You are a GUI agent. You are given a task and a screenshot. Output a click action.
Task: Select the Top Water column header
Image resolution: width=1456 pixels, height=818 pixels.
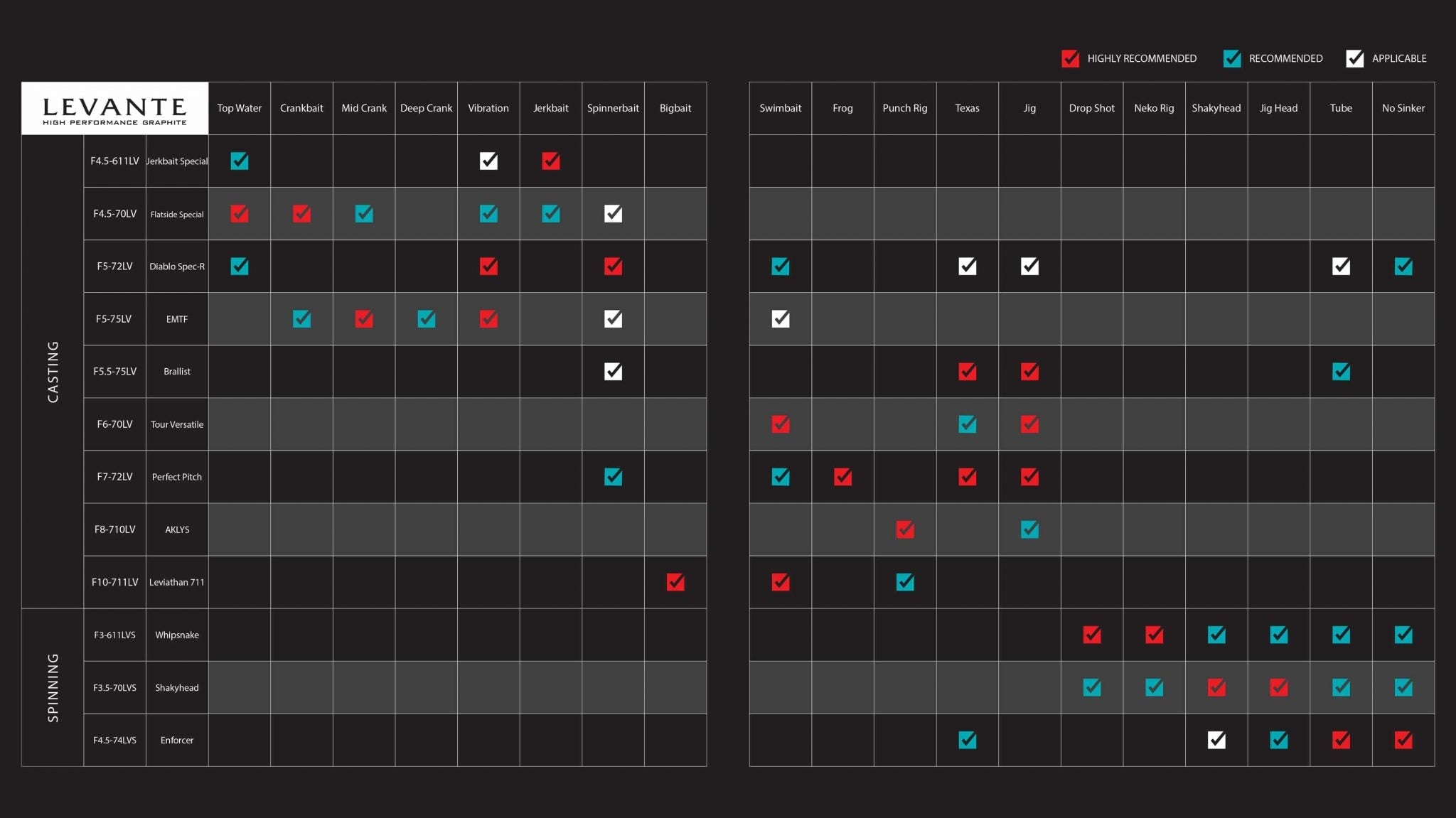pos(239,108)
